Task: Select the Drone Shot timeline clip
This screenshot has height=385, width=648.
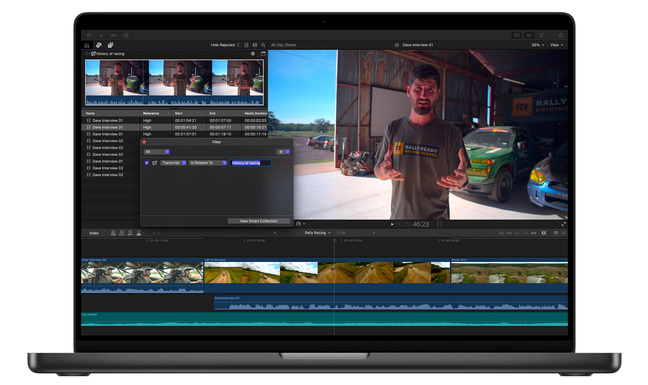Action: click(x=509, y=276)
